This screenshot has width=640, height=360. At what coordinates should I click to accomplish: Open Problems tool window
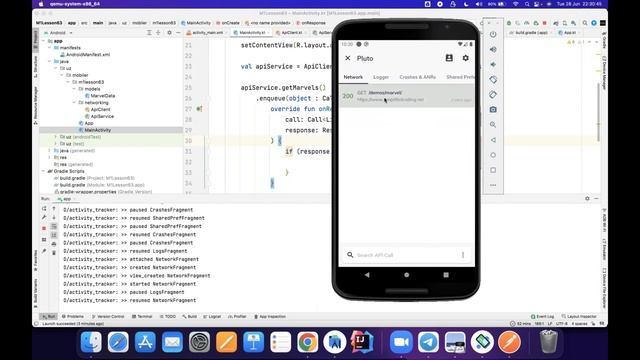coord(73,316)
